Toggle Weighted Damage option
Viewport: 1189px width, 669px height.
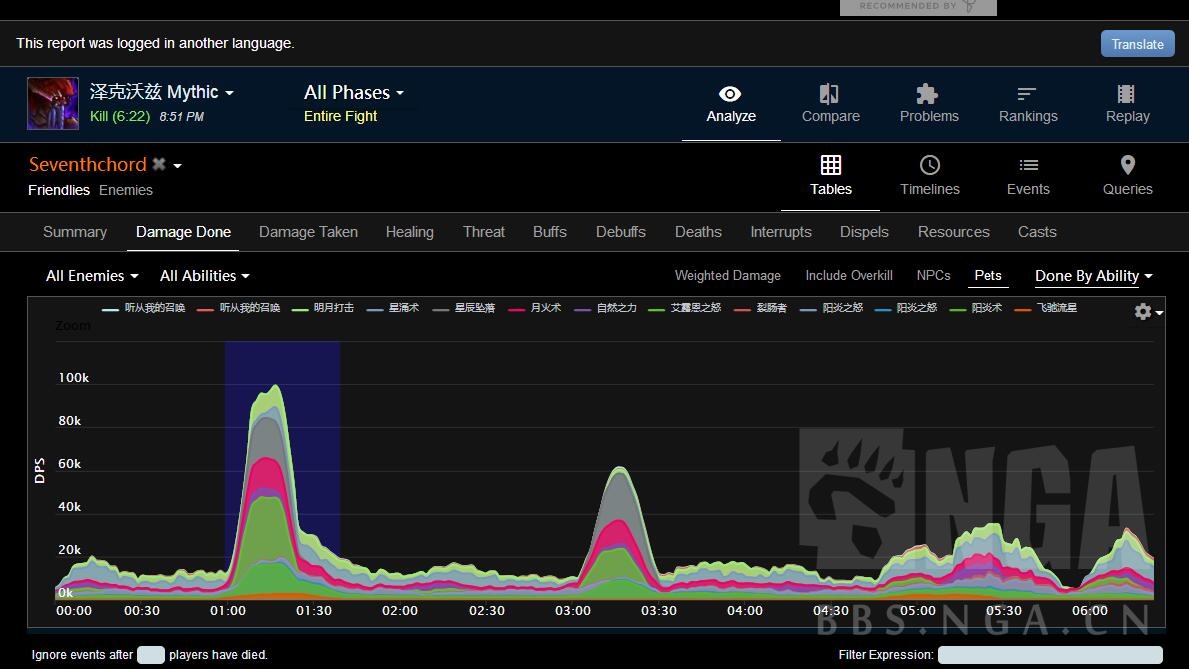tap(727, 275)
